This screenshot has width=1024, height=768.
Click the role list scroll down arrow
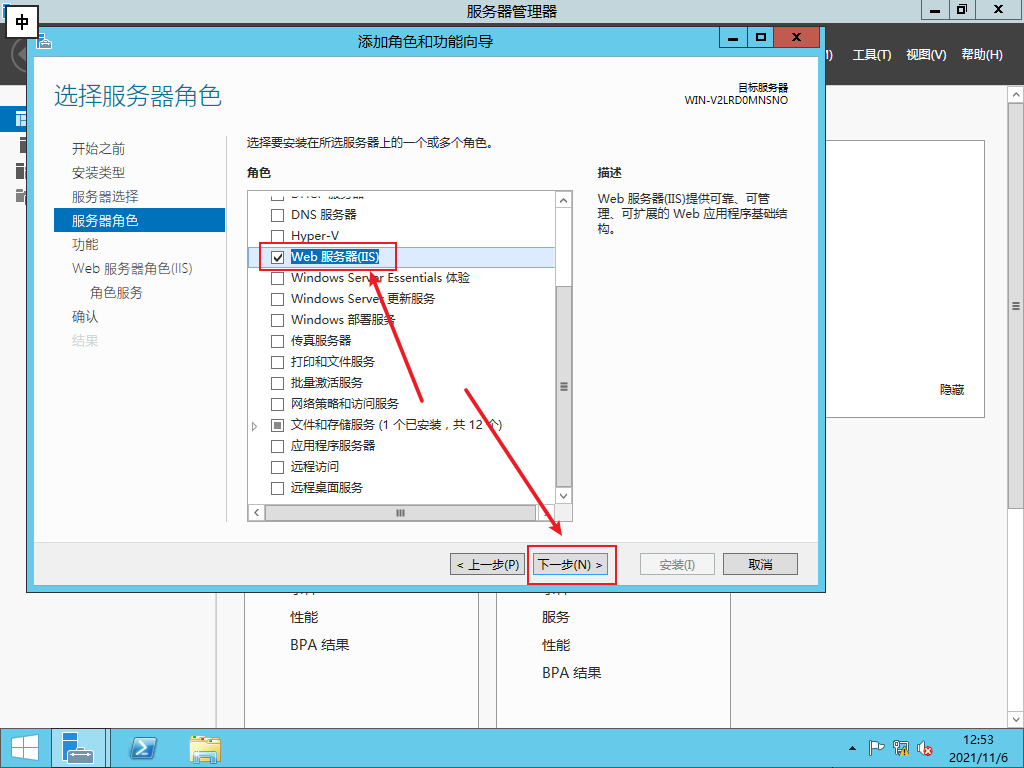(x=564, y=496)
